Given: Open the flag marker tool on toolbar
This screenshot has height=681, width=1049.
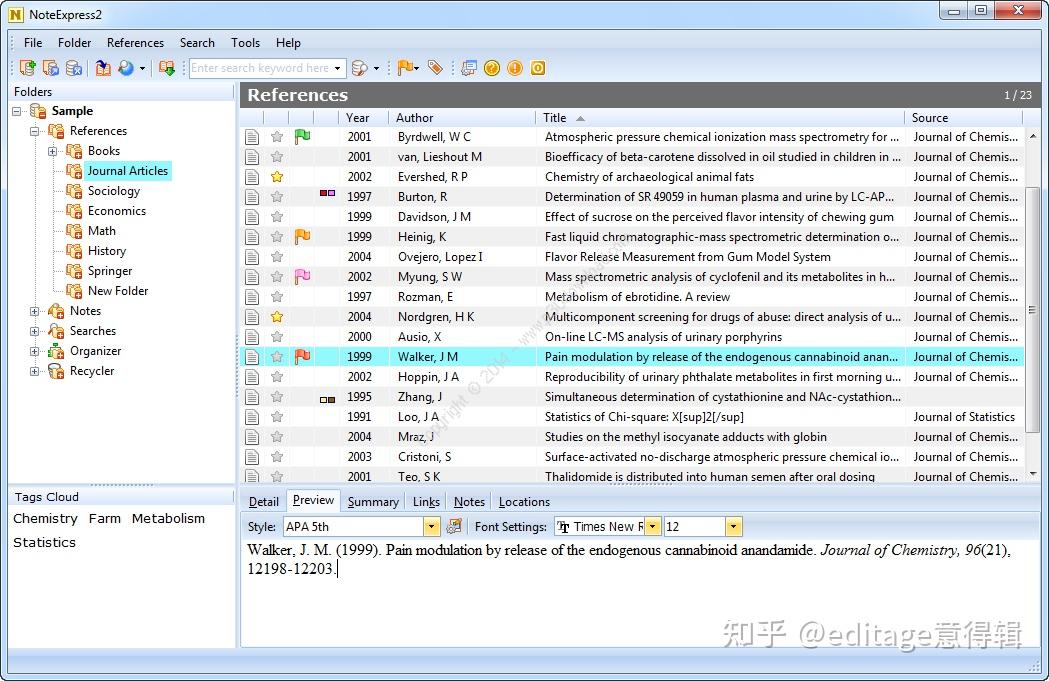Looking at the screenshot, I should click(x=405, y=67).
